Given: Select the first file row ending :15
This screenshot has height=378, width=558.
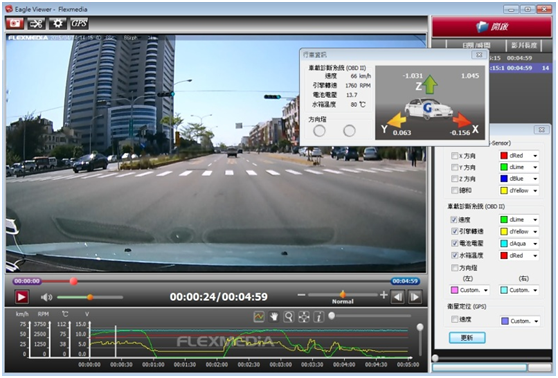Looking at the screenshot, I should 520,58.
